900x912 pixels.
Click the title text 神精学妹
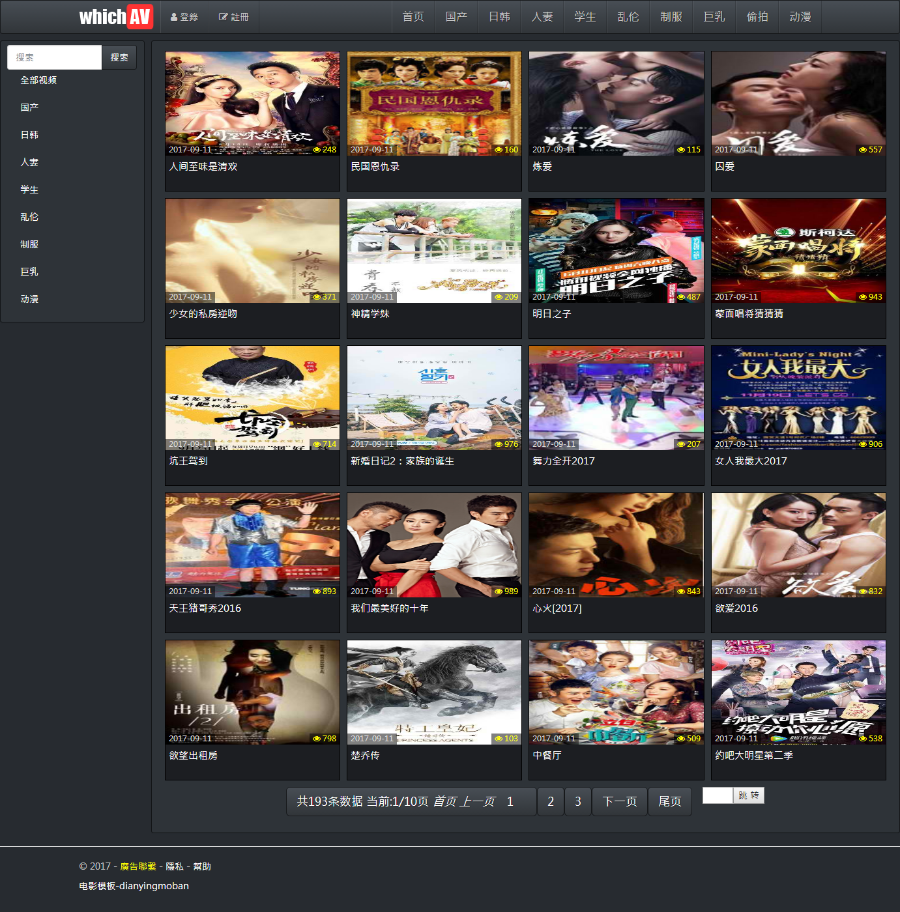(x=370, y=314)
